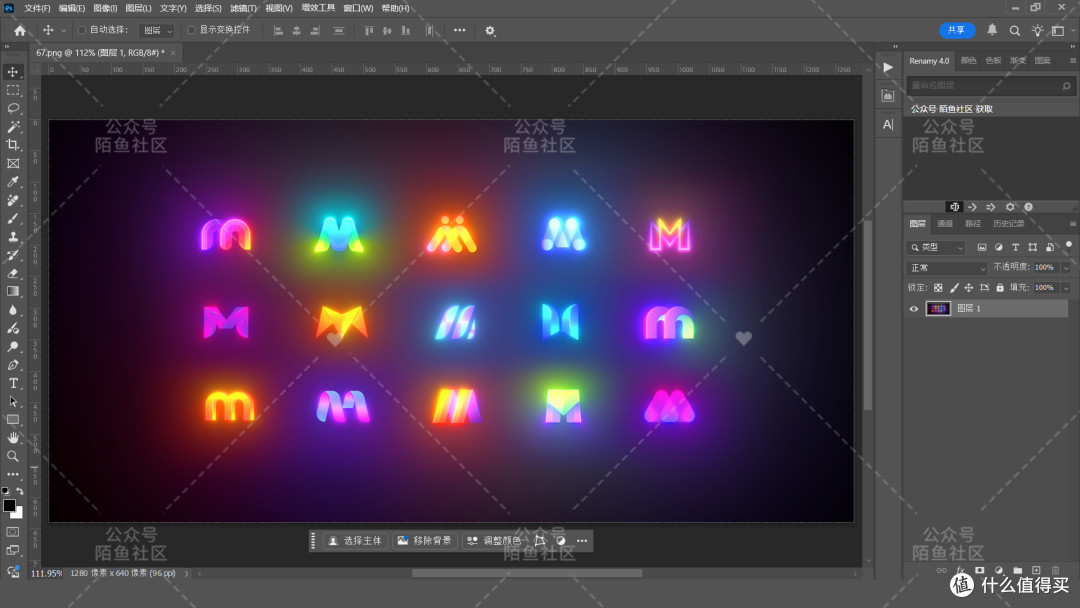The width and height of the screenshot is (1080, 608).
Task: Open the 图像(I) menu
Action: click(105, 8)
